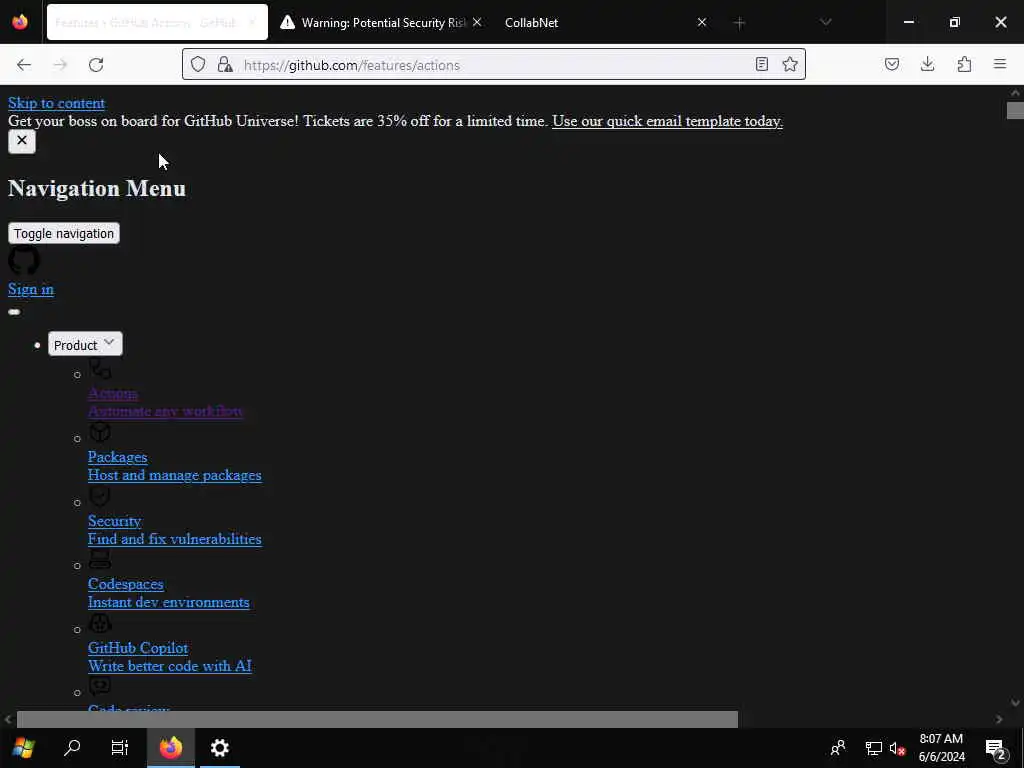Click the horizontal scrollbar thumb
This screenshot has width=1024, height=768.
(377, 719)
